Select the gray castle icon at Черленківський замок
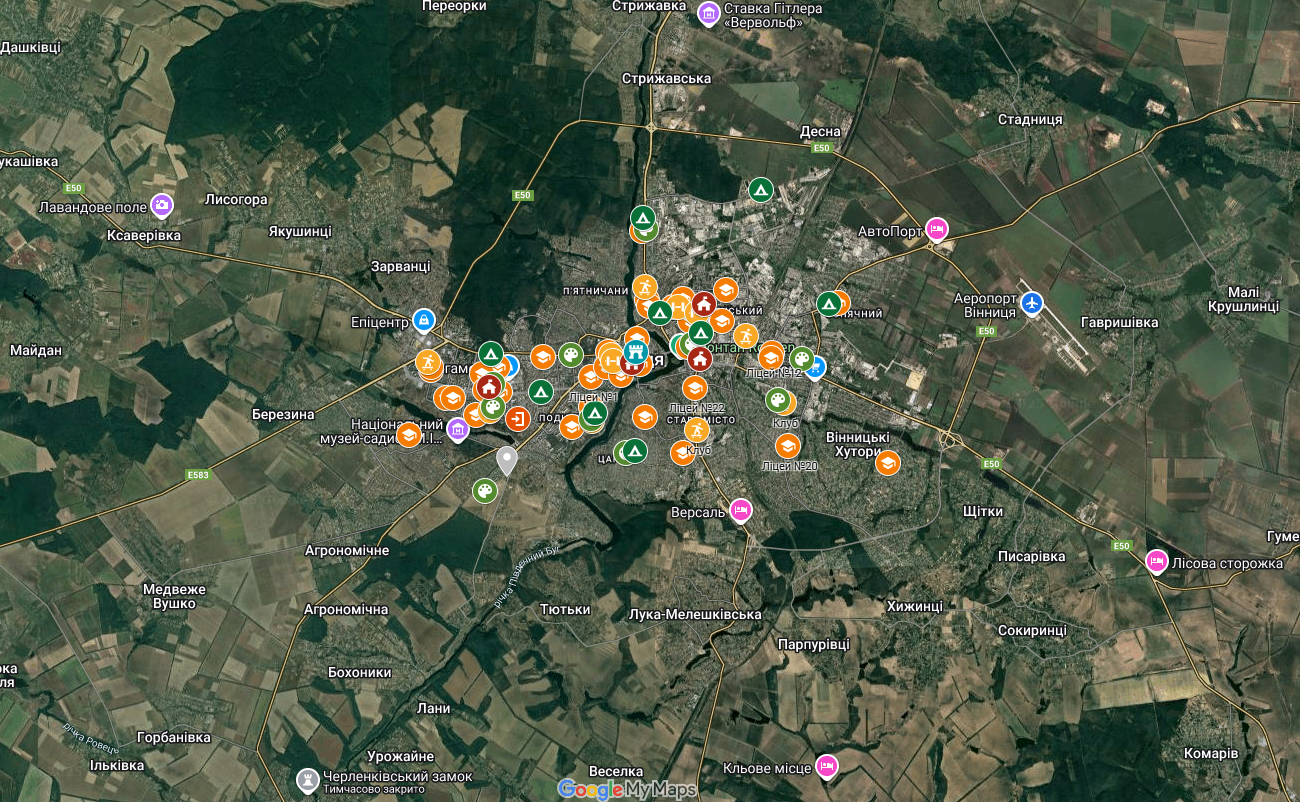The image size is (1300, 802). point(308,778)
